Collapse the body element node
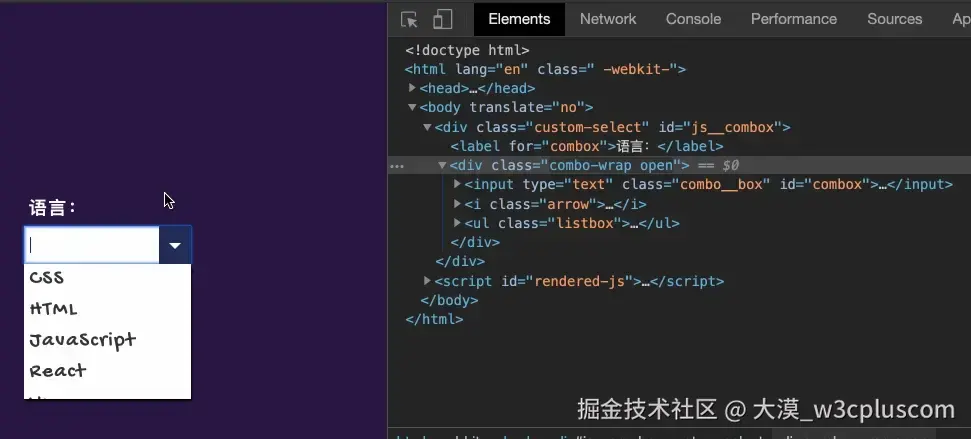Image resolution: width=971 pixels, height=439 pixels. [412, 107]
